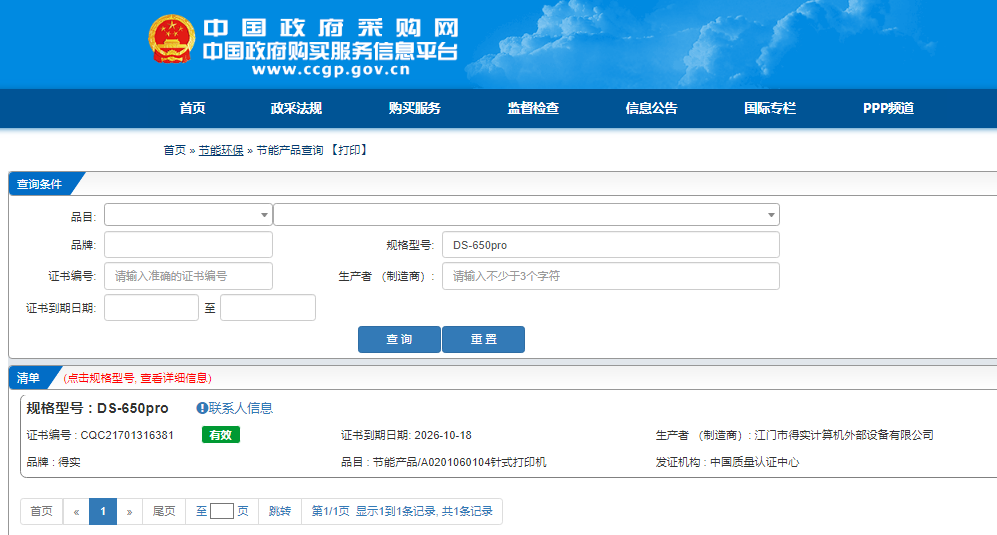Image resolution: width=997 pixels, height=535 pixels.
Task: Click the » next page button
Action: point(129,511)
